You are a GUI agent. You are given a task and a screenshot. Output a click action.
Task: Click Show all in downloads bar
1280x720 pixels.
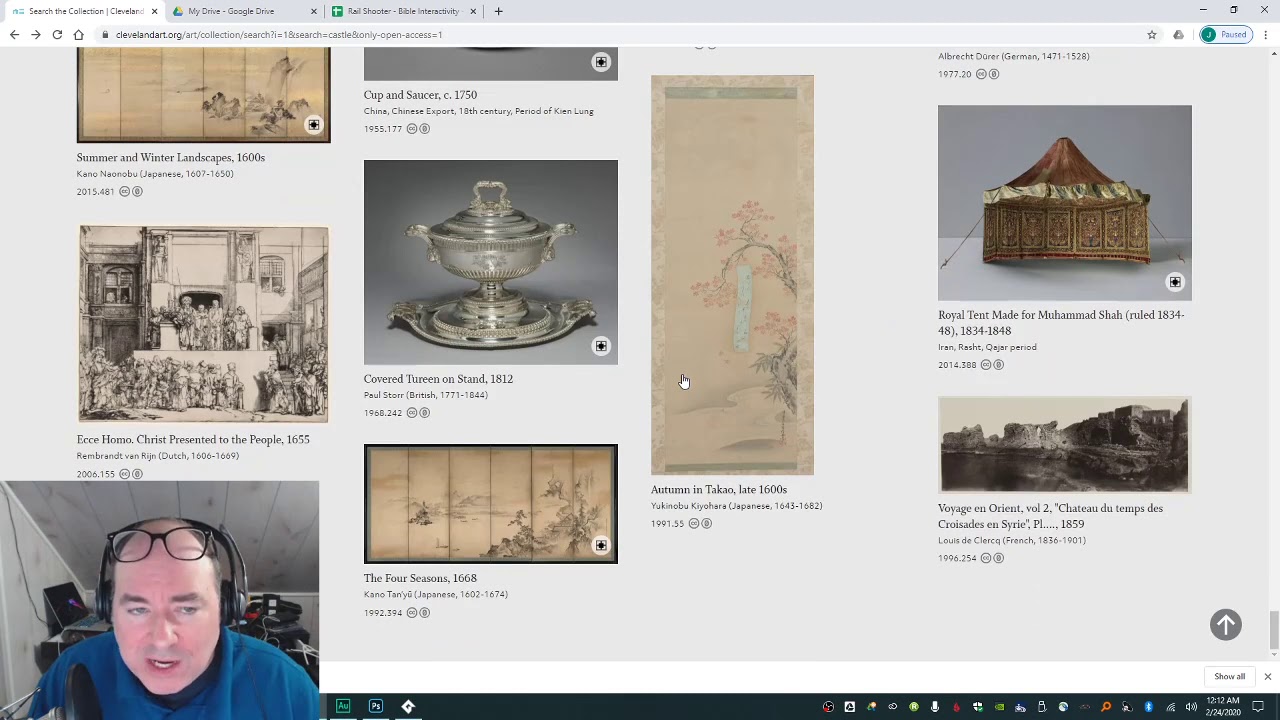pyautogui.click(x=1229, y=677)
